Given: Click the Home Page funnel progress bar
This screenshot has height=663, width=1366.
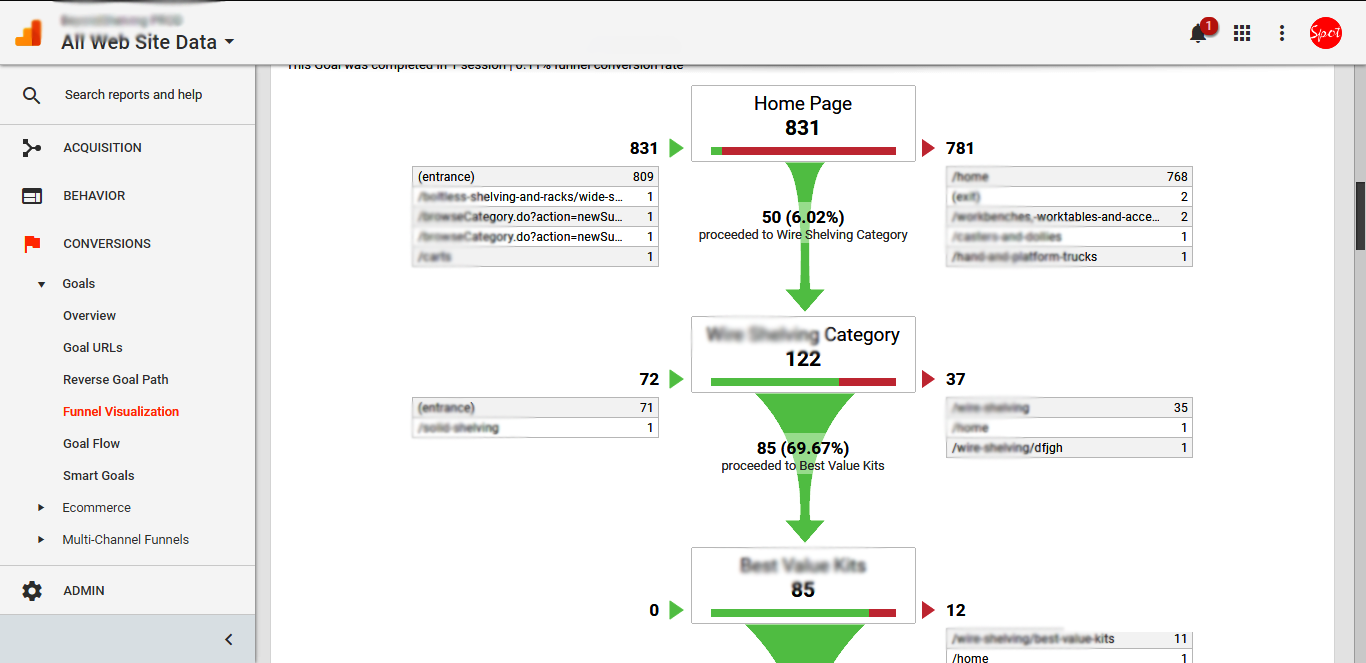Looking at the screenshot, I should coord(803,151).
